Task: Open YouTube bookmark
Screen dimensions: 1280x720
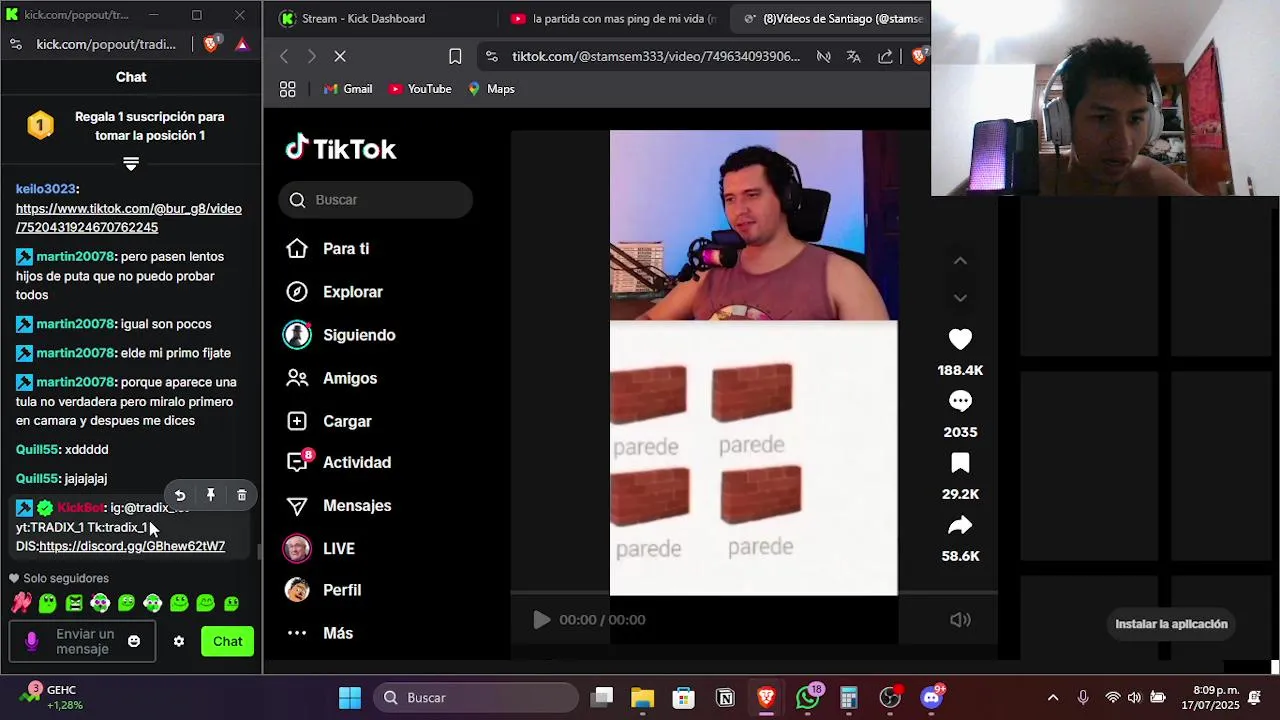Action: [x=420, y=89]
